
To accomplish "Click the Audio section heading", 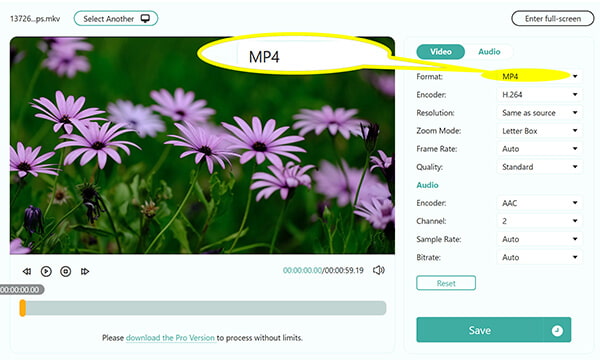I will click(427, 185).
